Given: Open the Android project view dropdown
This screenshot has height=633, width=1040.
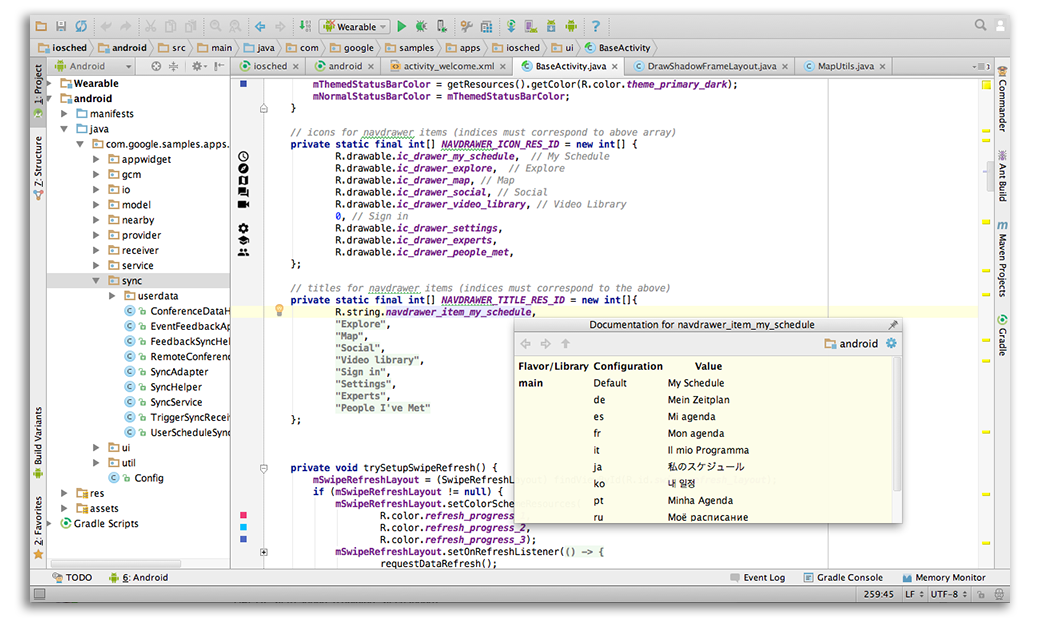Looking at the screenshot, I should pos(94,66).
